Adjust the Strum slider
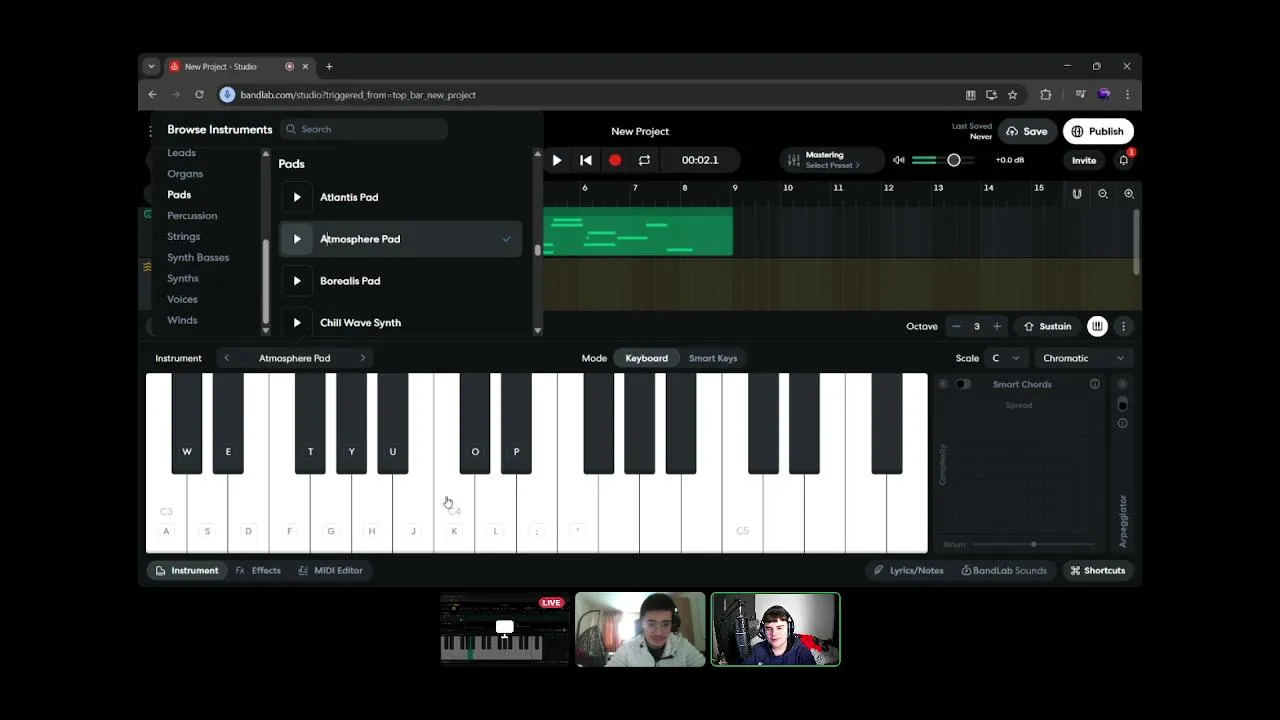Screen dimensions: 1280x720 [x=1033, y=544]
